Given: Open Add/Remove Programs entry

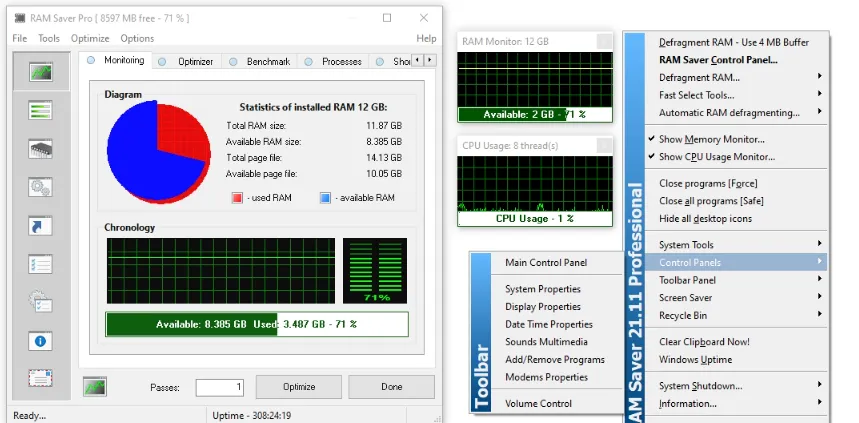Looking at the screenshot, I should [557, 359].
